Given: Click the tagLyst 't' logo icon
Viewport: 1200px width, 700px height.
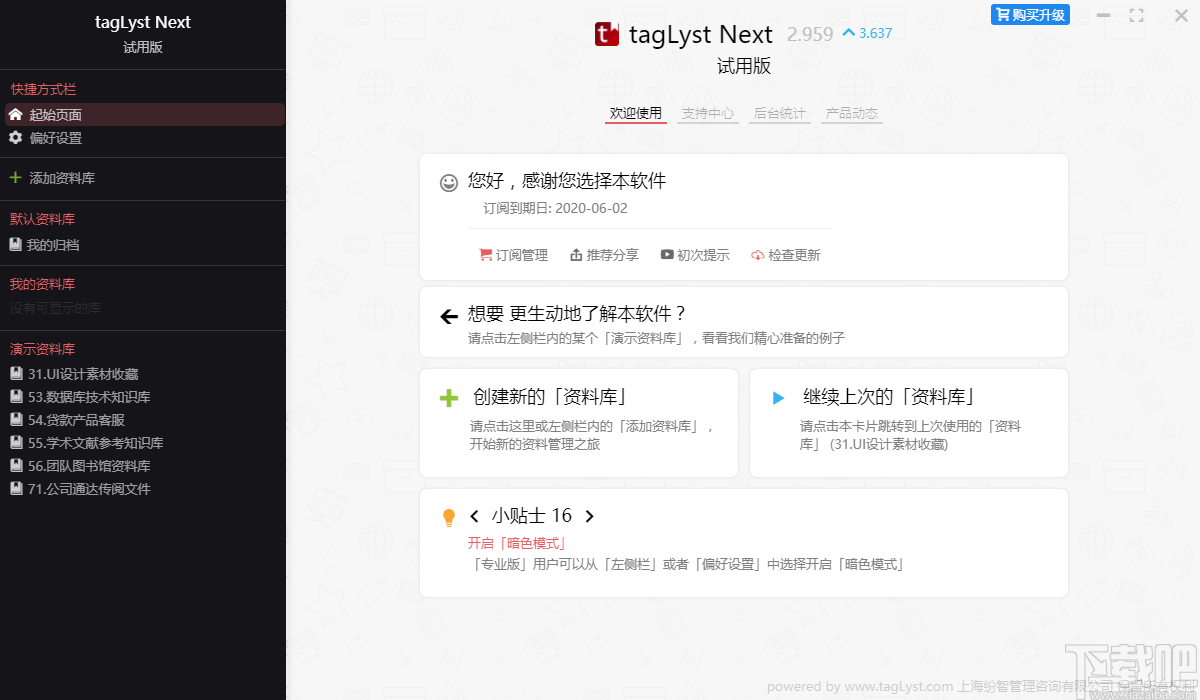Looking at the screenshot, I should coord(607,34).
